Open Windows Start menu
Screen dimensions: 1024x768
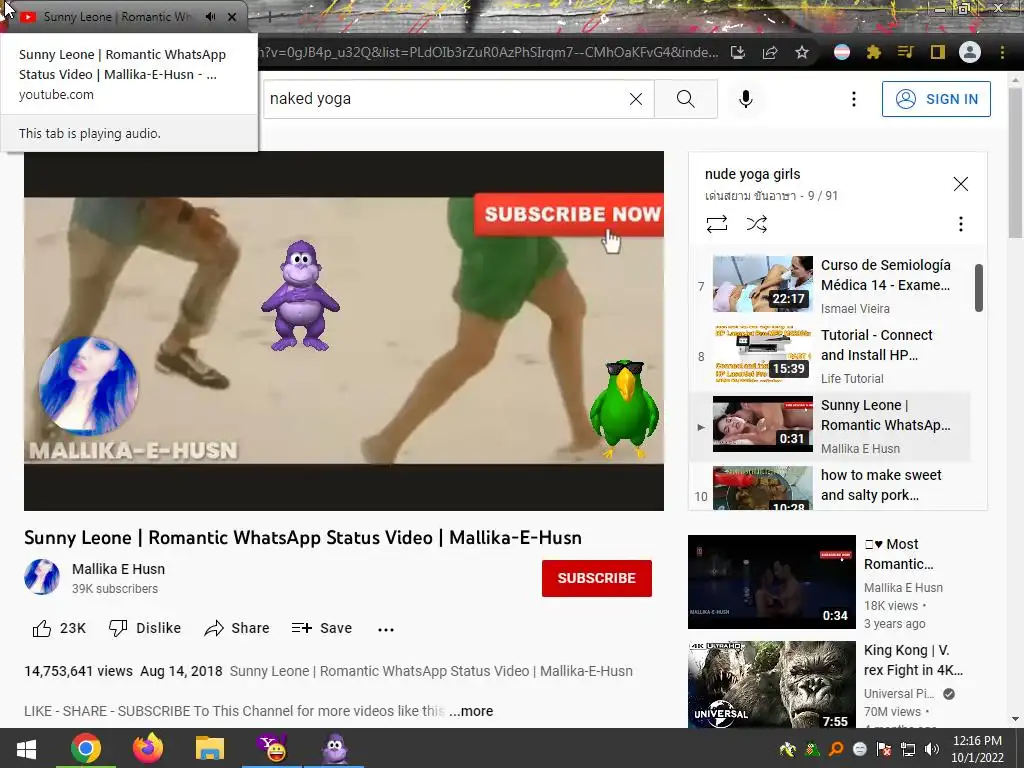(26, 748)
